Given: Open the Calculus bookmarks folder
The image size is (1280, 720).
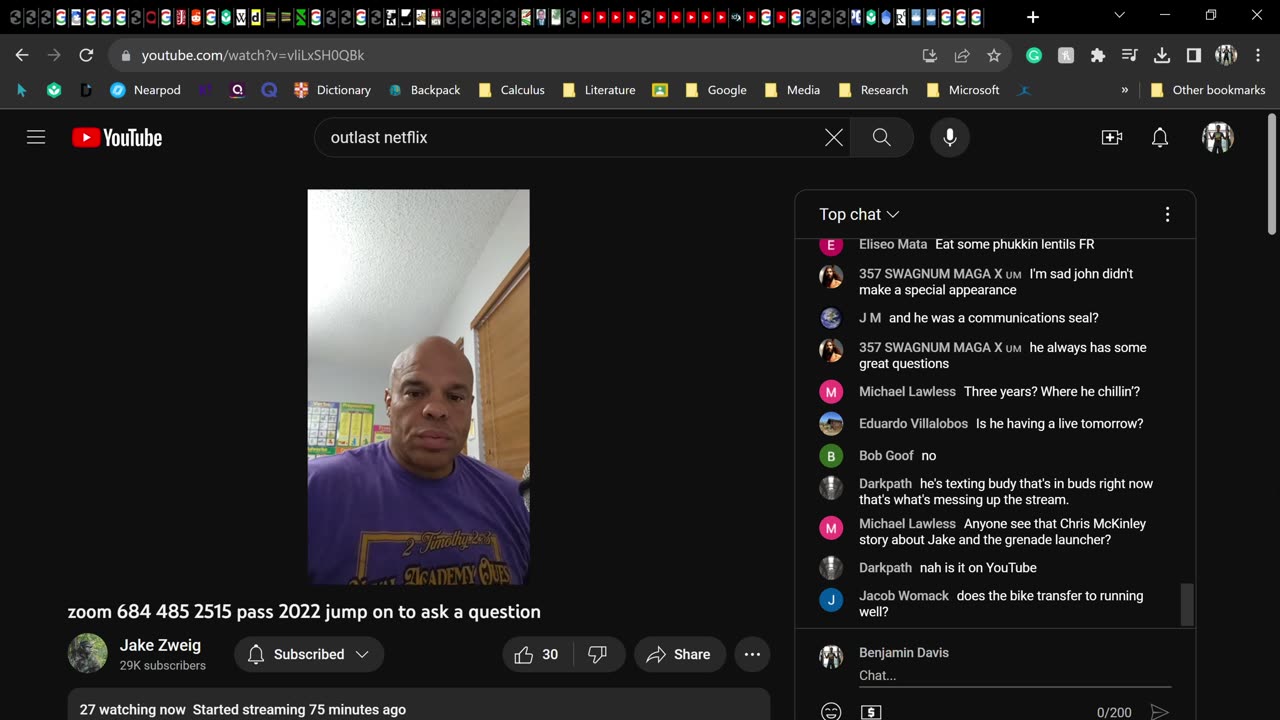Looking at the screenshot, I should pyautogui.click(x=511, y=90).
